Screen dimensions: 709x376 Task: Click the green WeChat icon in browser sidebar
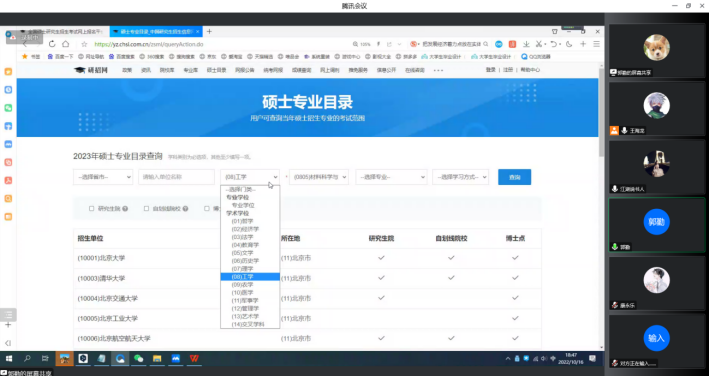tap(8, 108)
